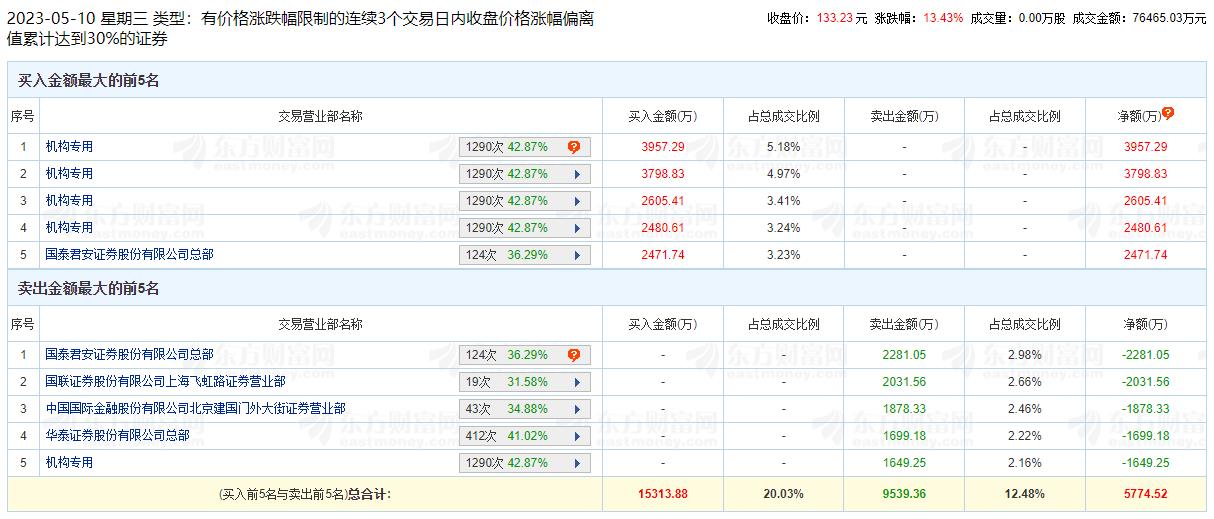Click arrow icon in buy table row 2

click(x=577, y=174)
